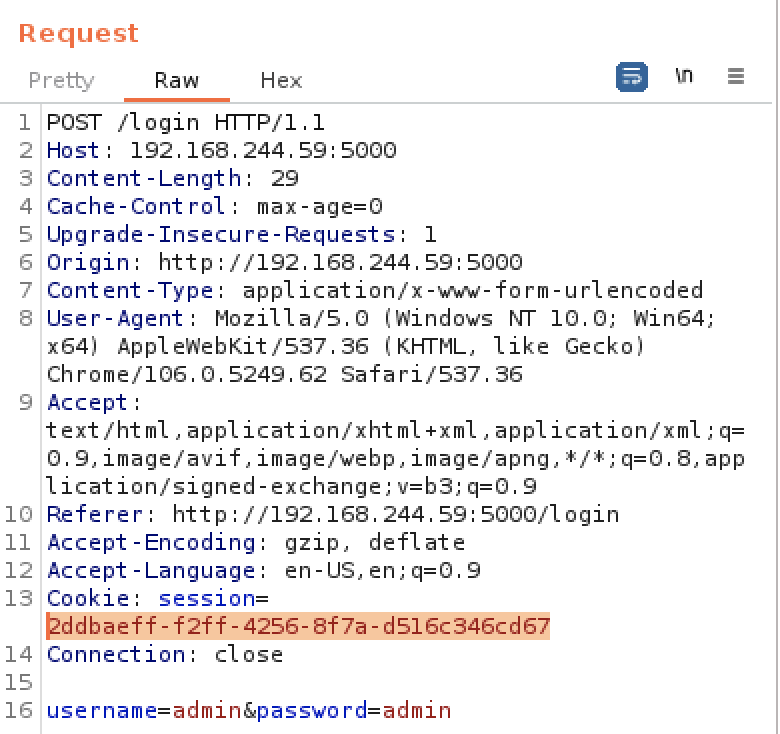
Task: Click the Accept-Language header name
Action: click(151, 570)
